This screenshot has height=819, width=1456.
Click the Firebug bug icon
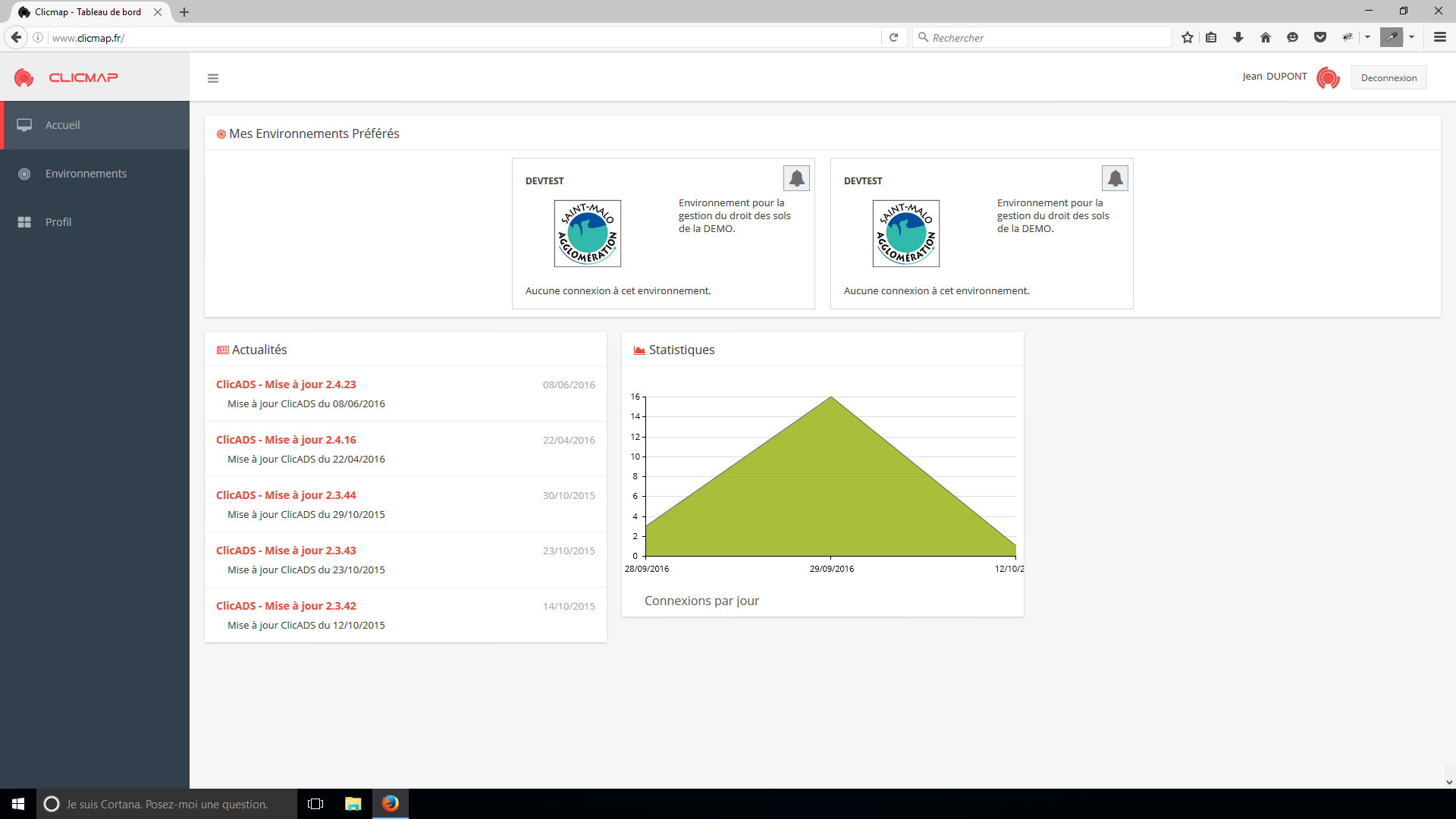tap(1348, 37)
